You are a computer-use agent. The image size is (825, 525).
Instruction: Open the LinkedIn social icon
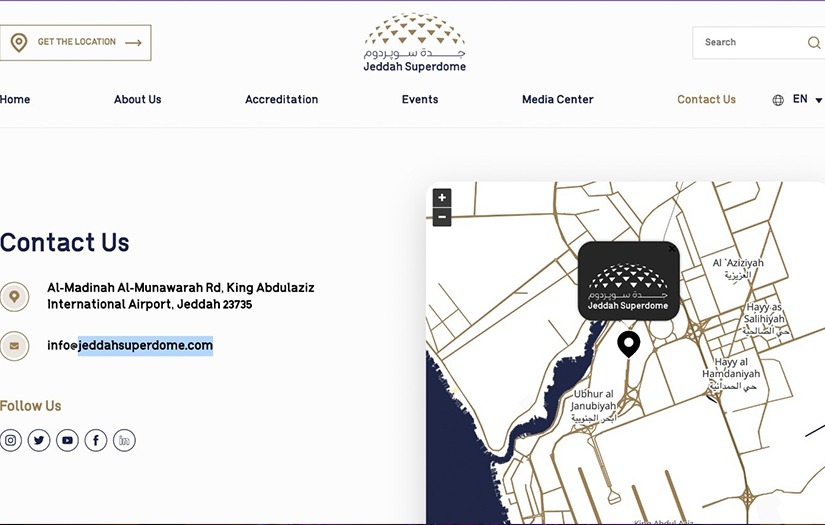click(x=124, y=440)
